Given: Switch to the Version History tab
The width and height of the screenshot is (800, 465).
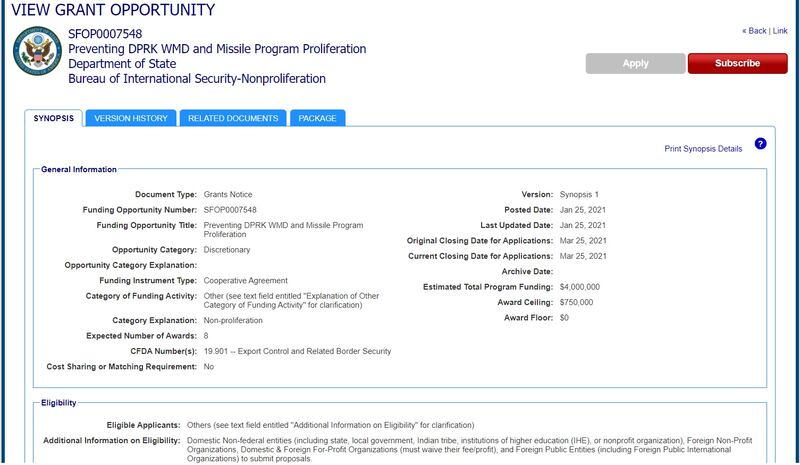Looking at the screenshot, I should 130,118.
